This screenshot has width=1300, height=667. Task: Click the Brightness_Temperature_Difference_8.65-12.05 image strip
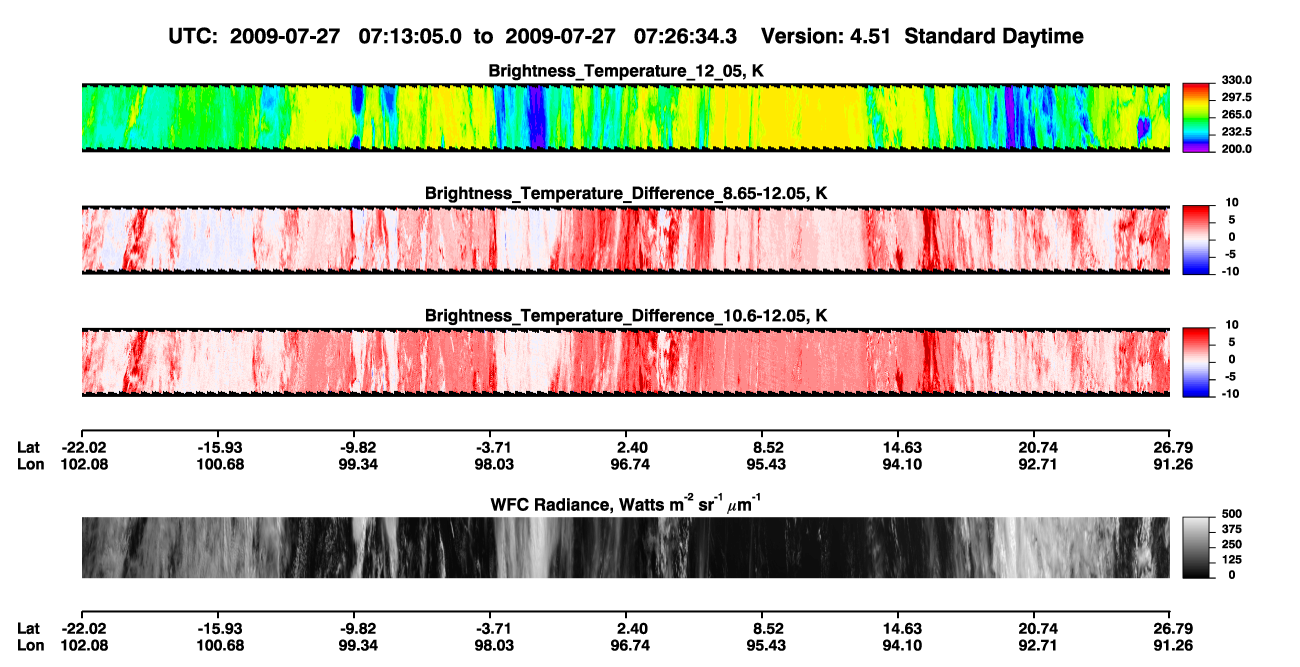click(625, 239)
